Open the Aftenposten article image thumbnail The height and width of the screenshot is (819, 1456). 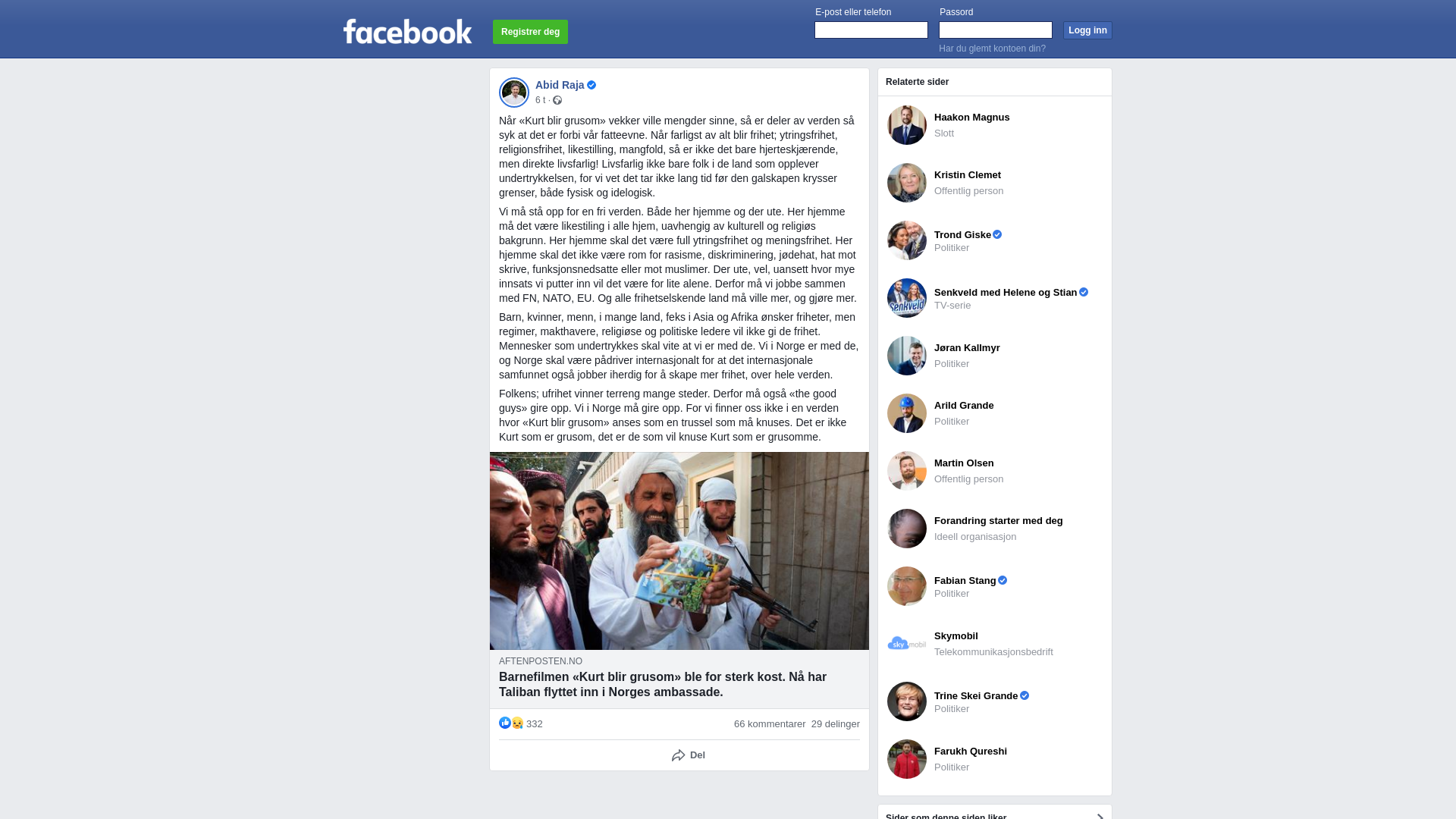click(x=679, y=551)
